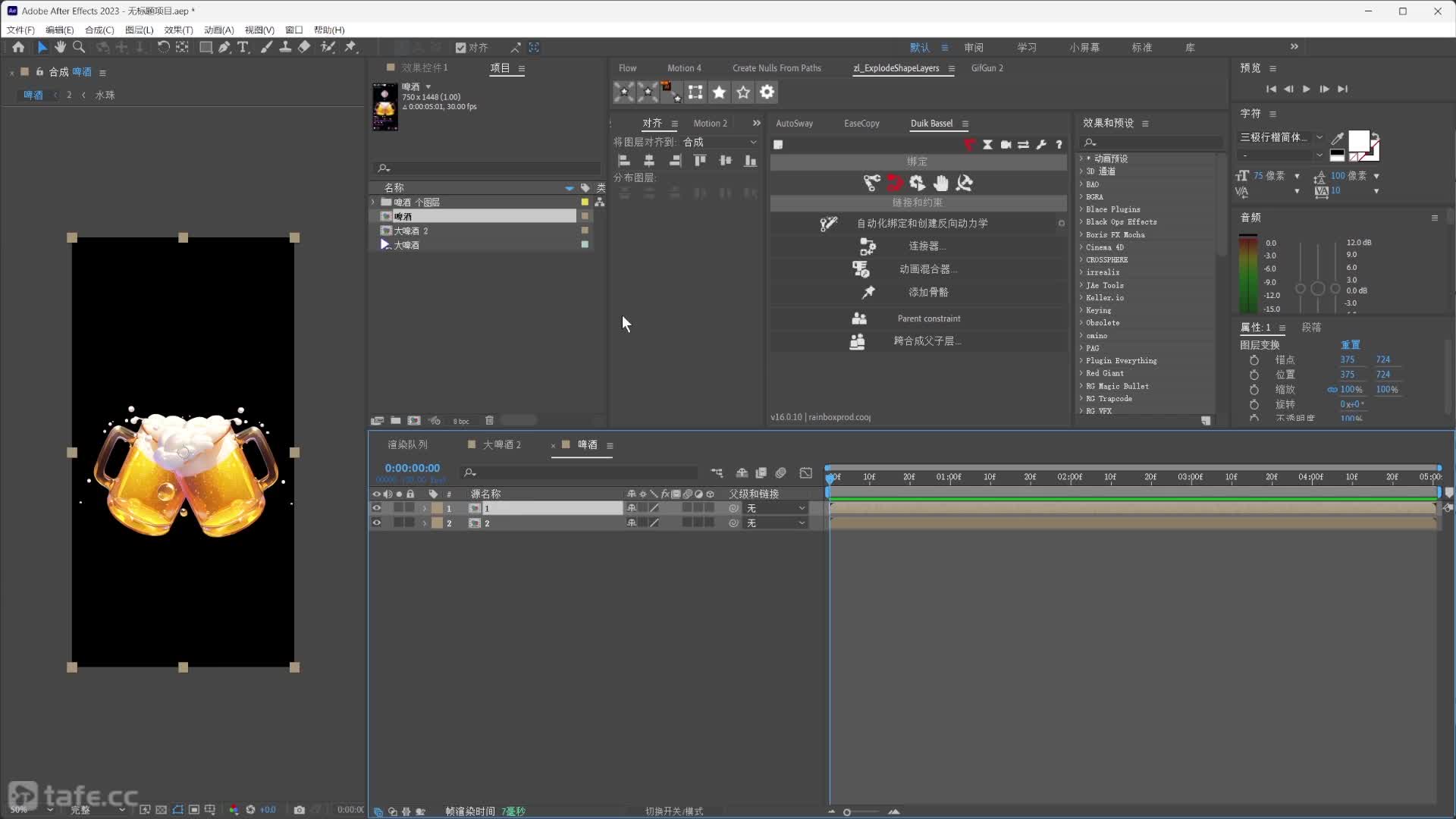Click the Home icon in the toolbar
This screenshot has height=819, width=1456.
(x=18, y=47)
